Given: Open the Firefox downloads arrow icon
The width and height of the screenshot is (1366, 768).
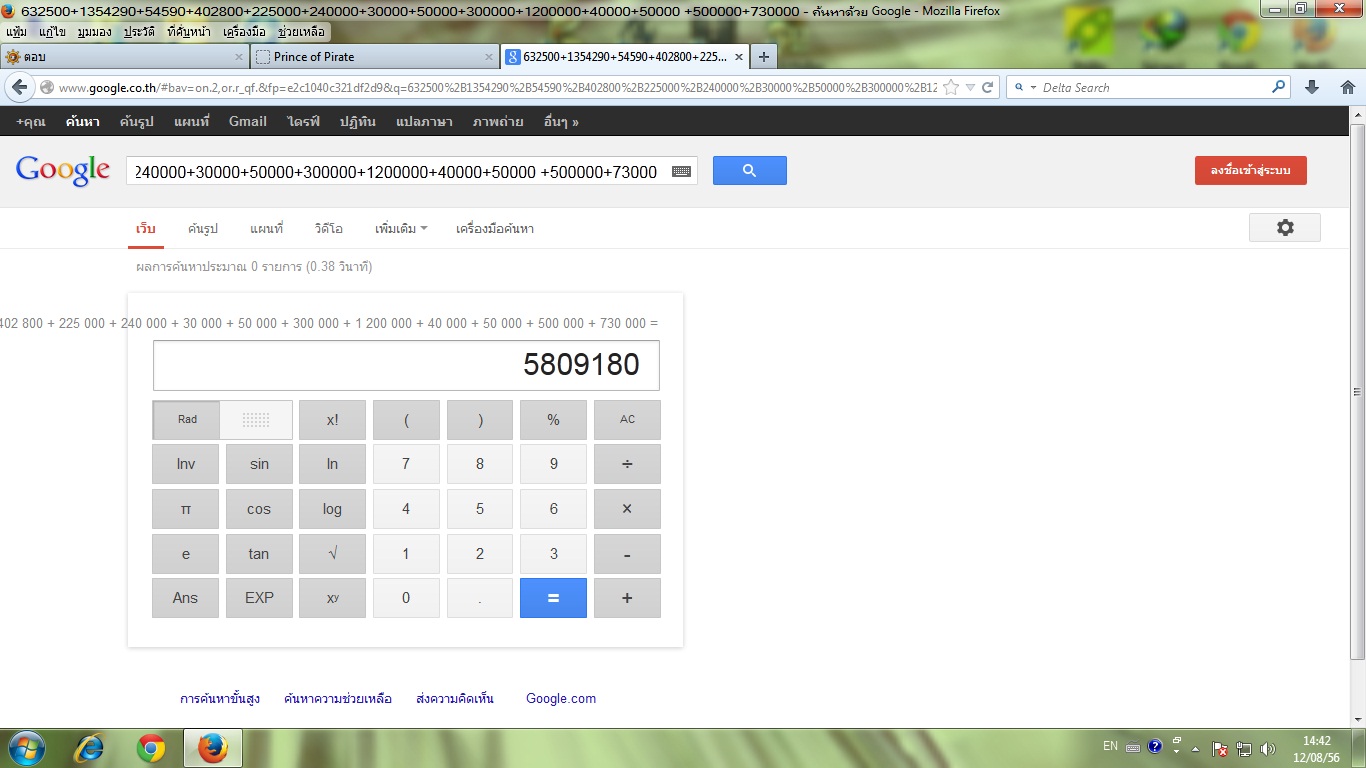Looking at the screenshot, I should [x=1312, y=87].
